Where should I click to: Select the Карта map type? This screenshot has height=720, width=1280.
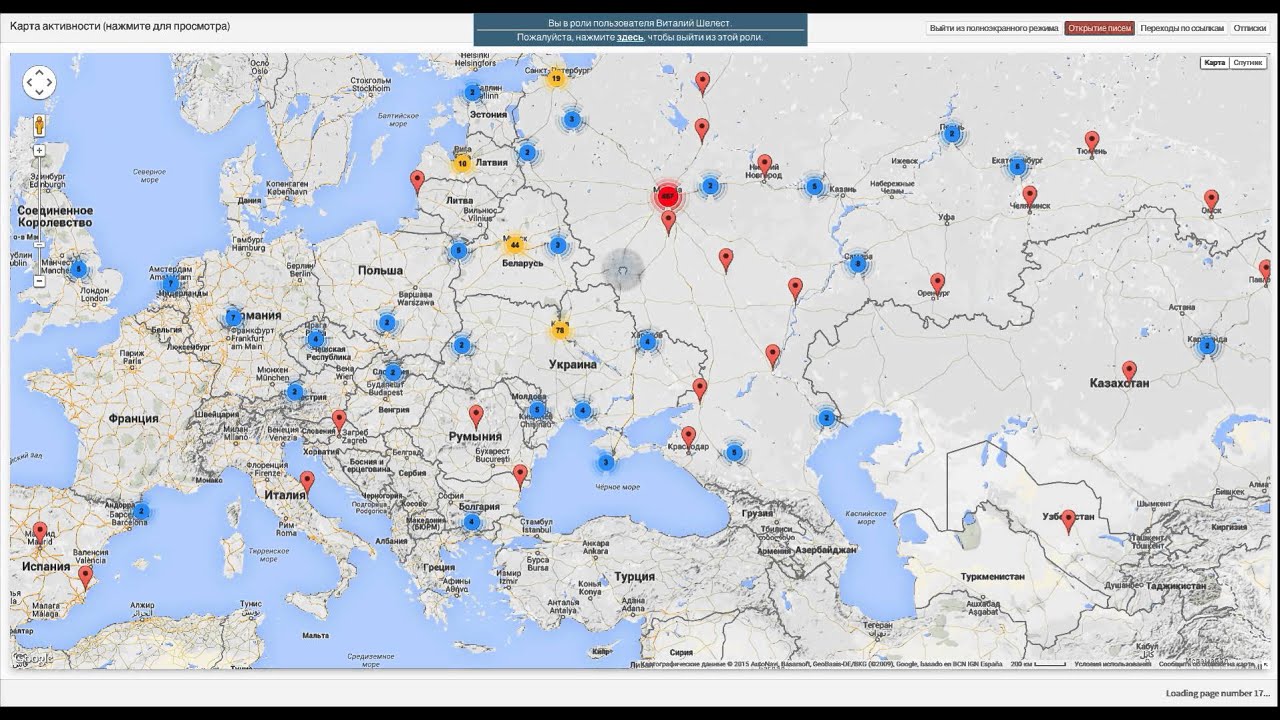(1214, 62)
